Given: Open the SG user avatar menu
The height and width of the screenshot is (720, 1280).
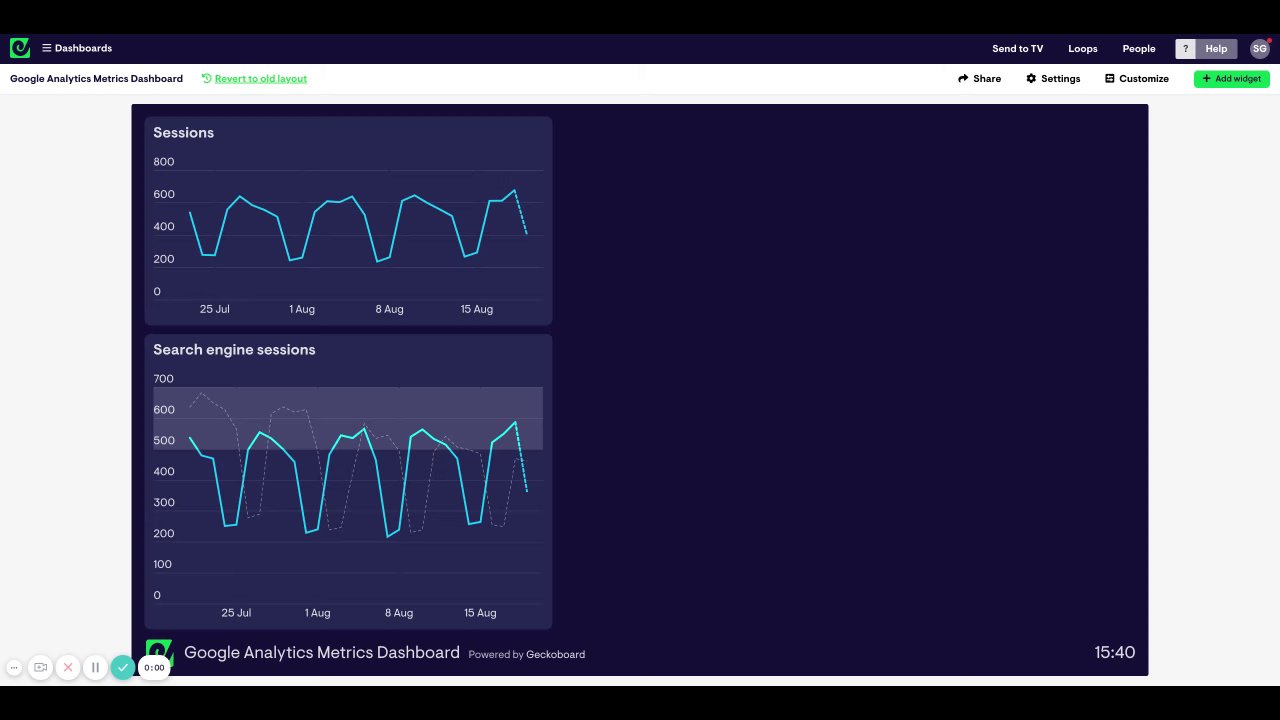Looking at the screenshot, I should coord(1259,48).
